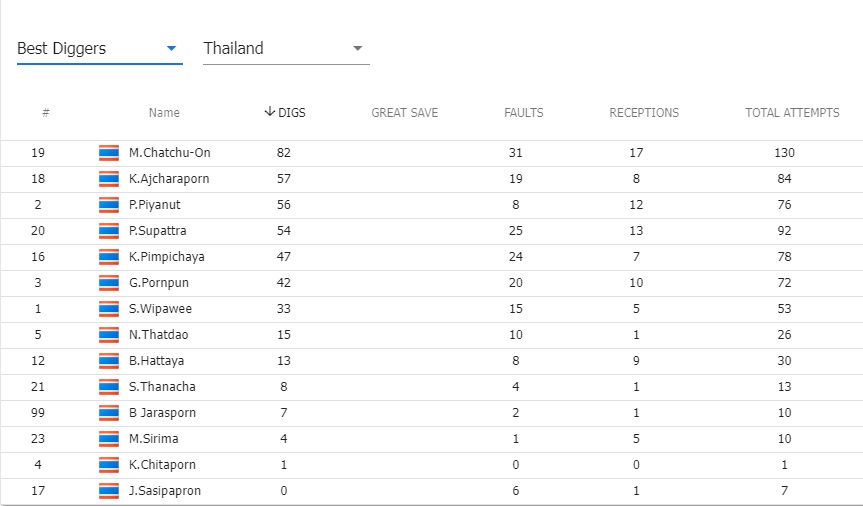863x506 pixels.
Task: Click the flag icon beside N.Thatdao
Action: click(x=108, y=334)
